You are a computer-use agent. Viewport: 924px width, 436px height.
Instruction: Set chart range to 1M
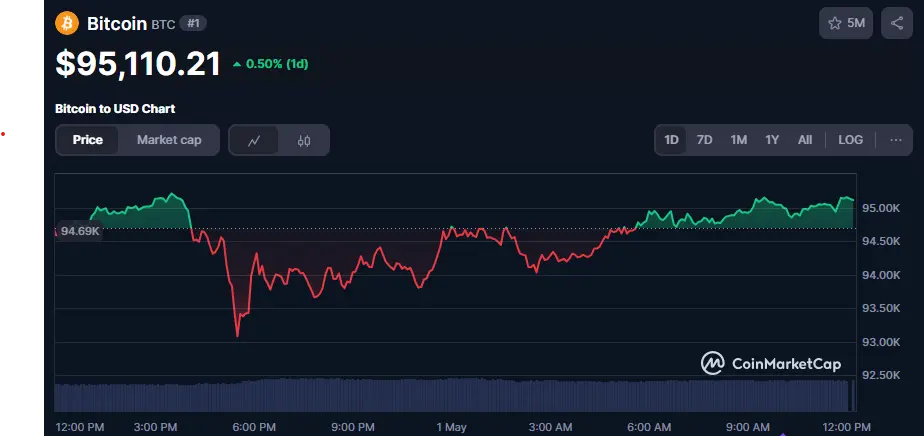pos(738,140)
